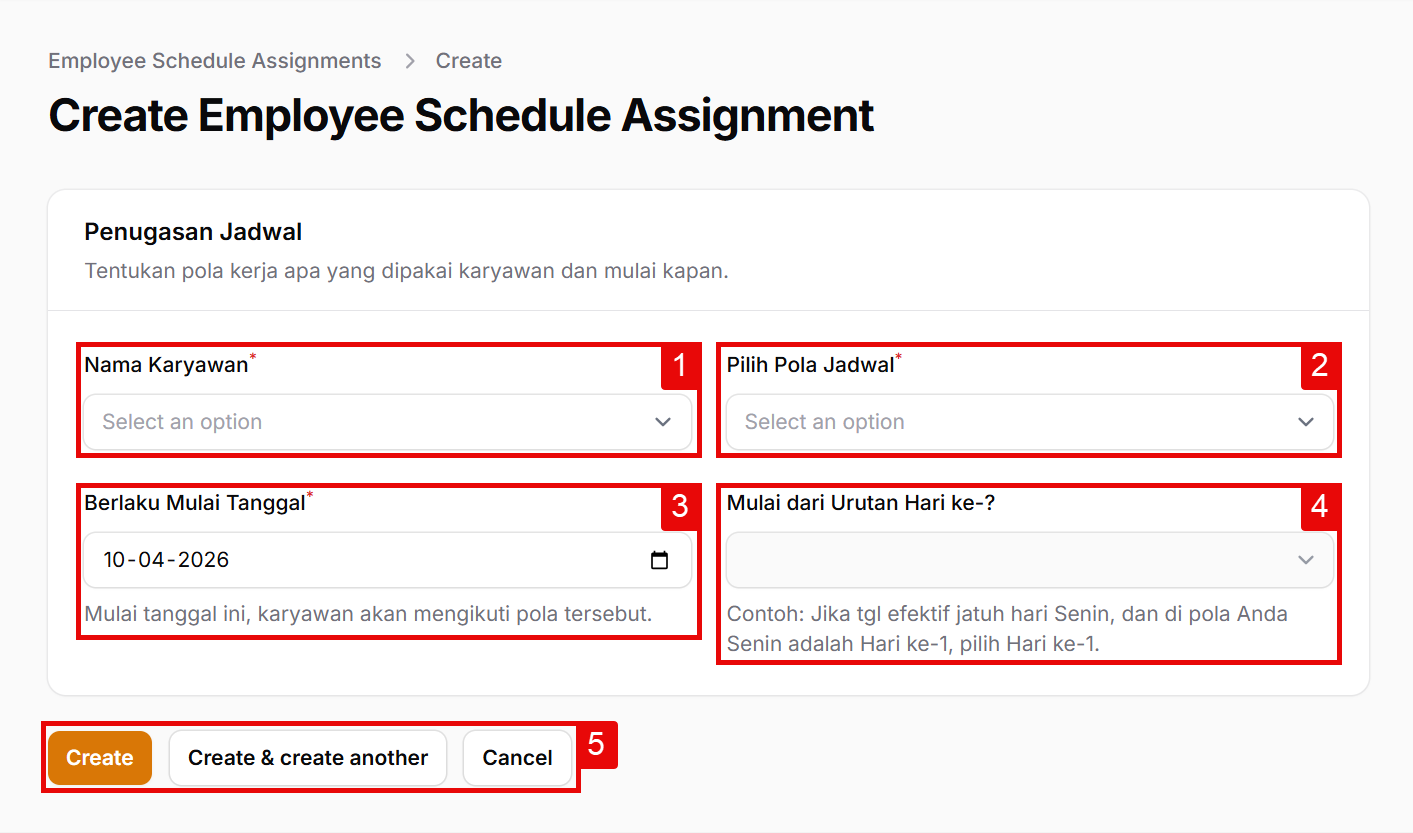1413x833 pixels.
Task: Click the chevron arrow in Urutan Hari field
Action: point(1305,560)
